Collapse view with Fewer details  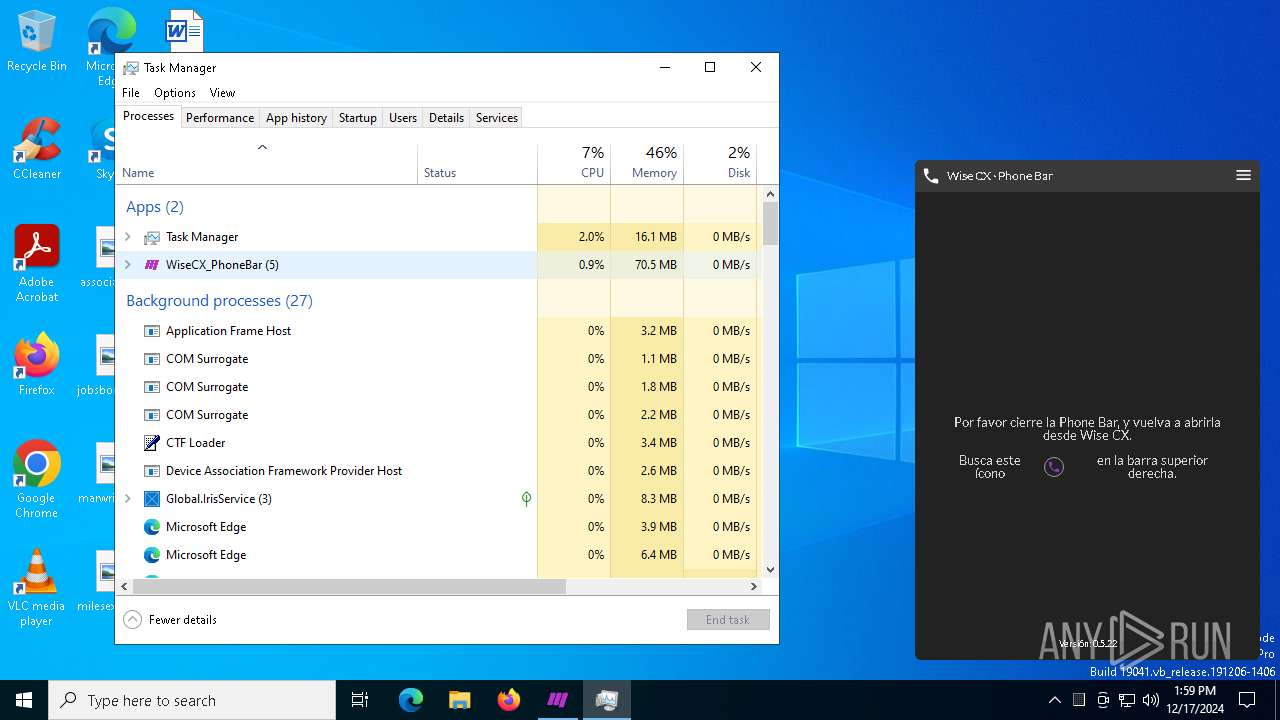[x=170, y=620]
